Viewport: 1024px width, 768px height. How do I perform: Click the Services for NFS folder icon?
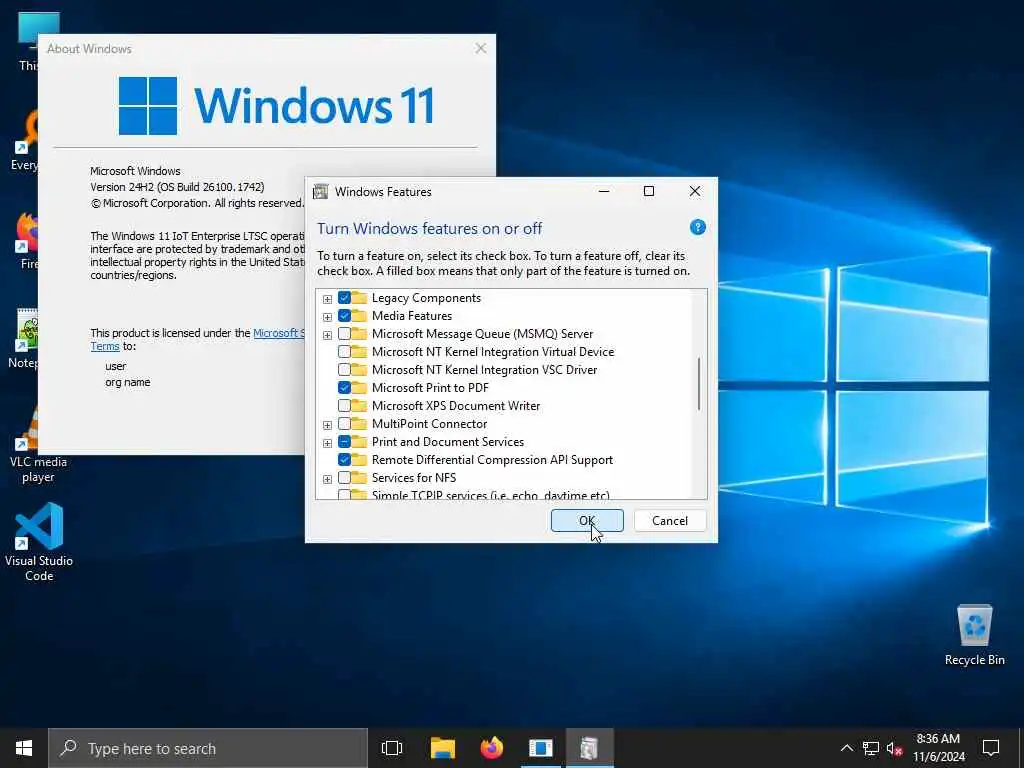(360, 478)
